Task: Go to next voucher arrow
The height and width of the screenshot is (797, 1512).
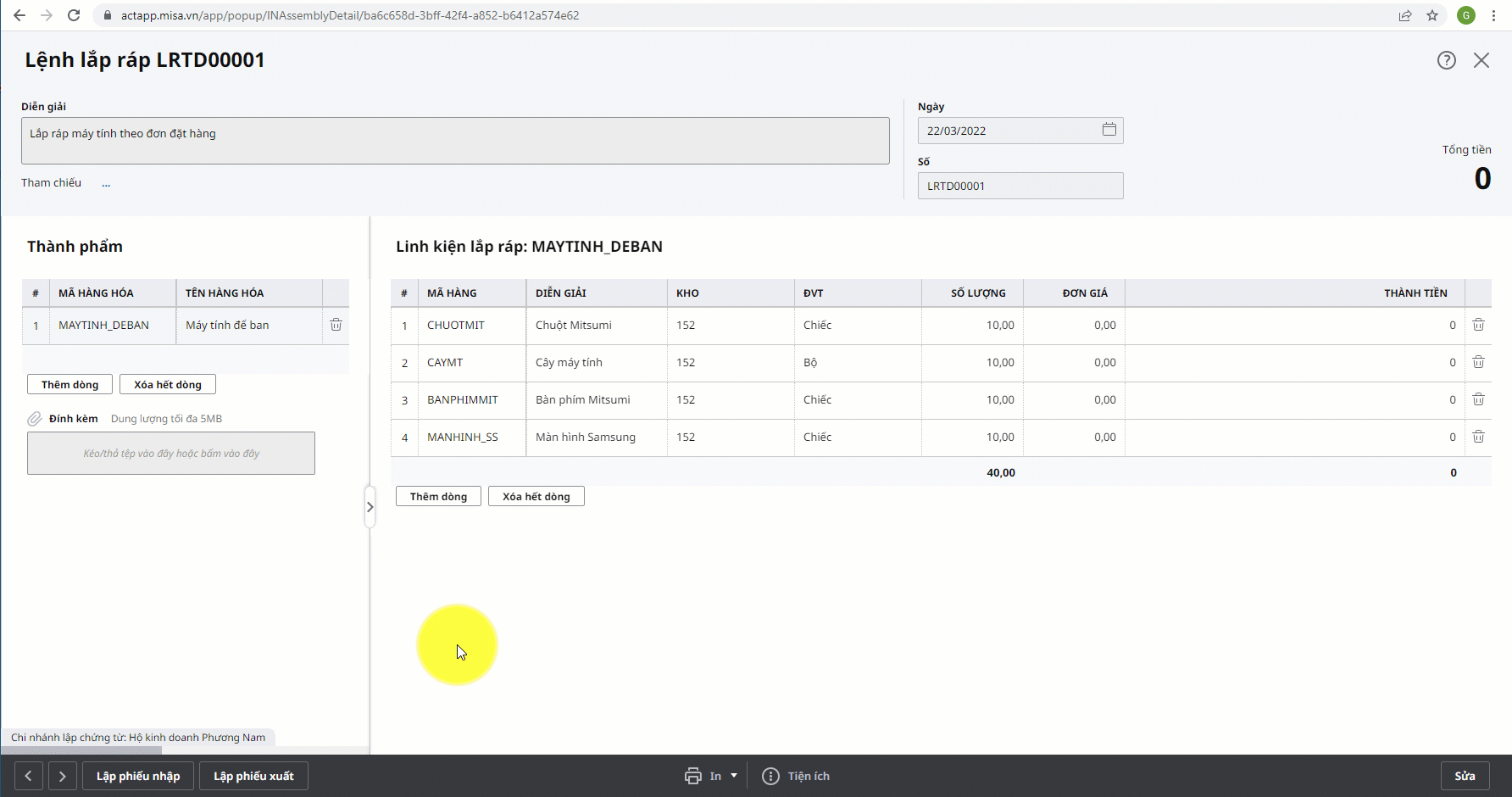Action: pos(63,776)
